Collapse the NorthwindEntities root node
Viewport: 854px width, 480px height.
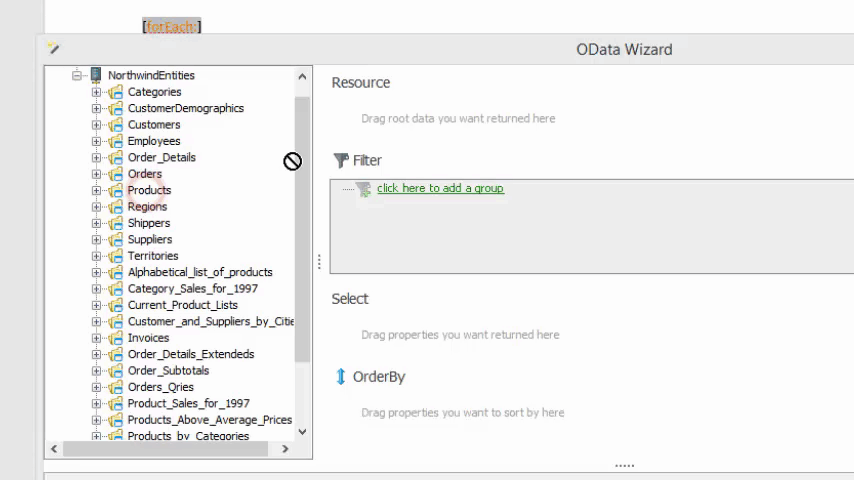pyautogui.click(x=77, y=75)
